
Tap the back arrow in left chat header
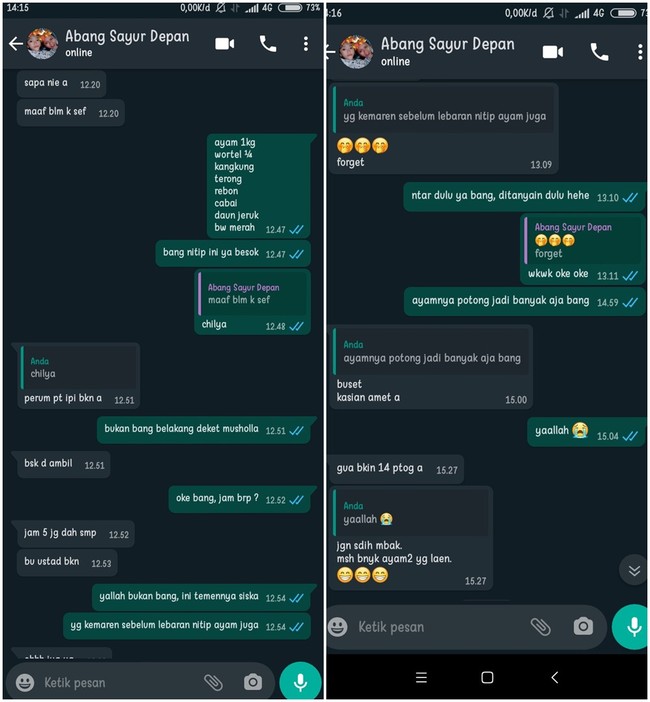pos(16,44)
